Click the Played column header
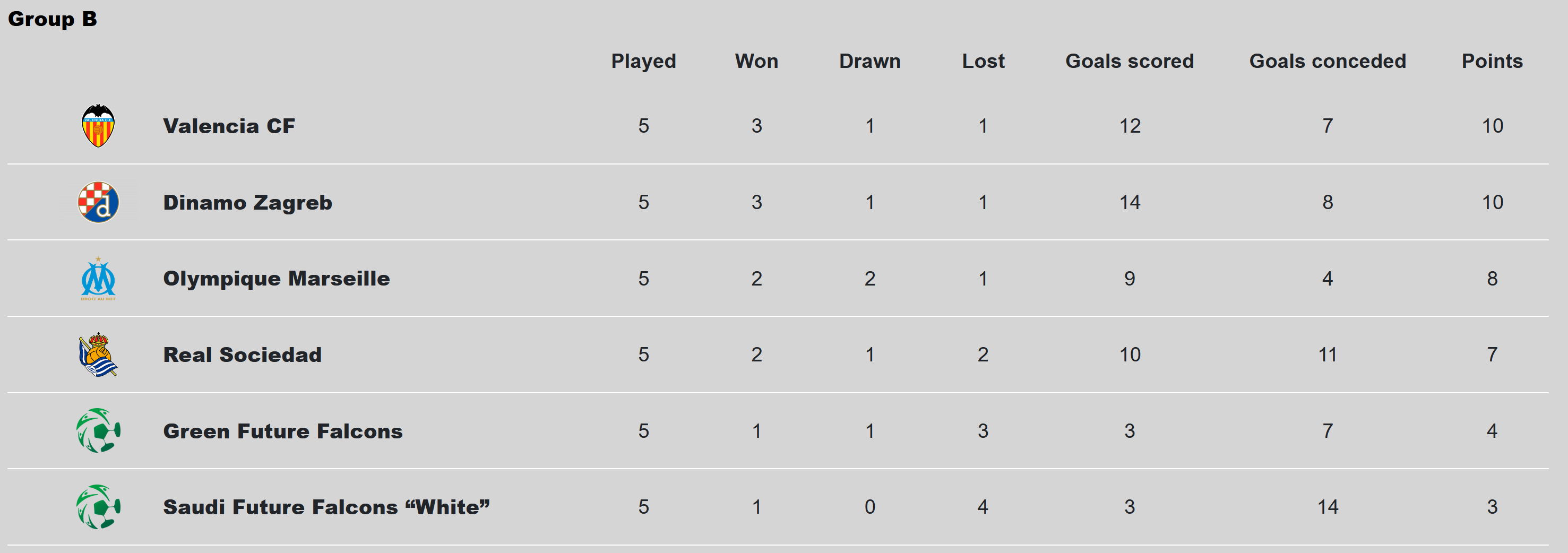The width and height of the screenshot is (1568, 553). 643,61
